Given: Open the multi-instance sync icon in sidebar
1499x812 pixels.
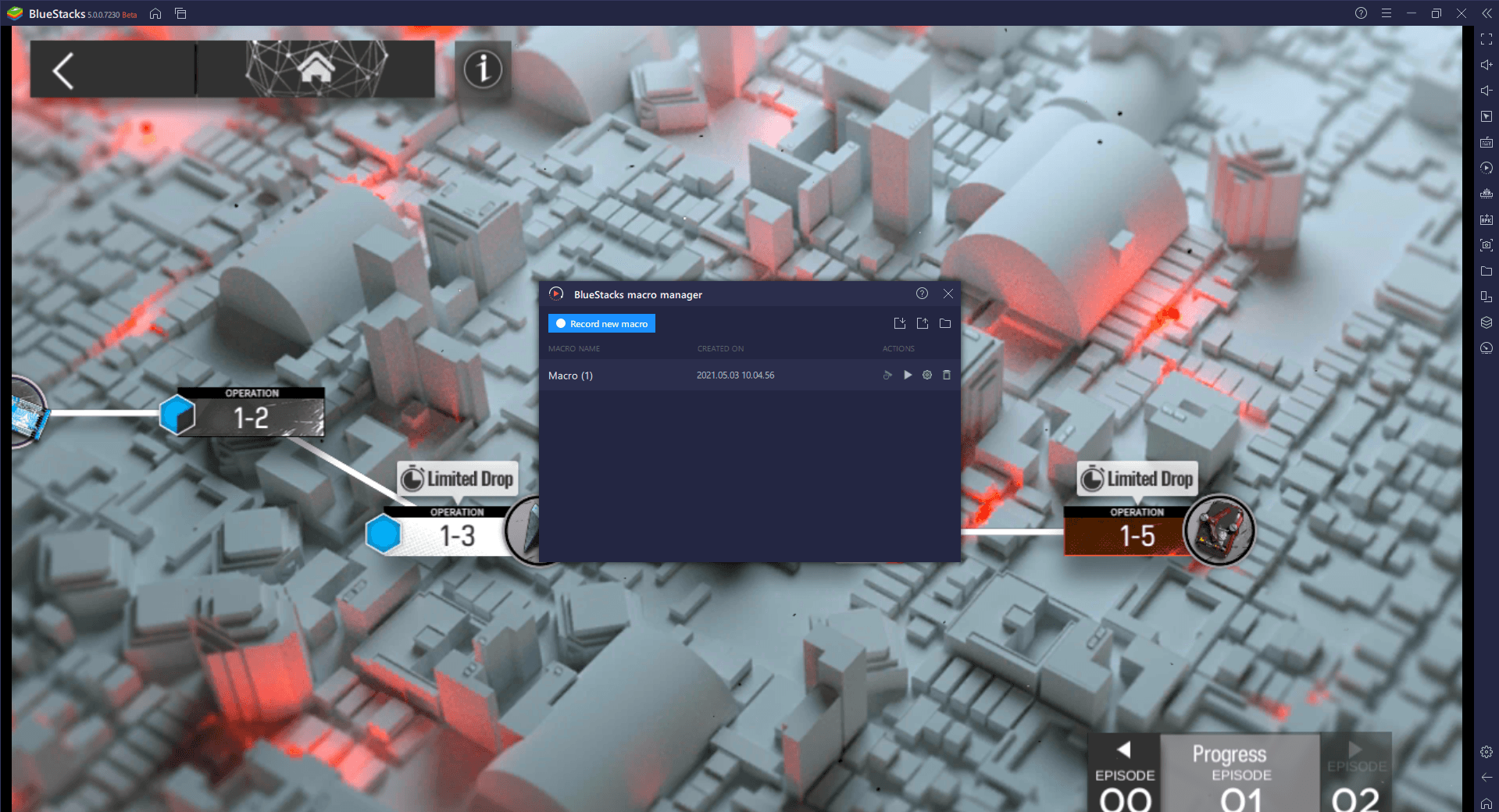Looking at the screenshot, I should (x=1486, y=194).
